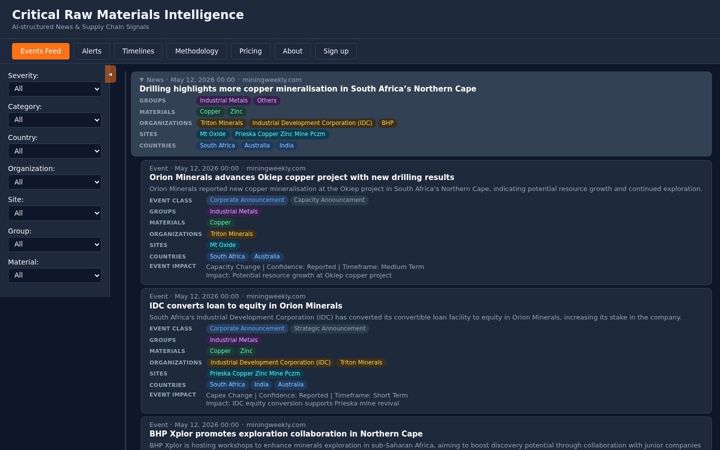Image resolution: width=720 pixels, height=450 pixels.
Task: Open Orion Minerals advances Okiep copper project
Action: (x=302, y=177)
